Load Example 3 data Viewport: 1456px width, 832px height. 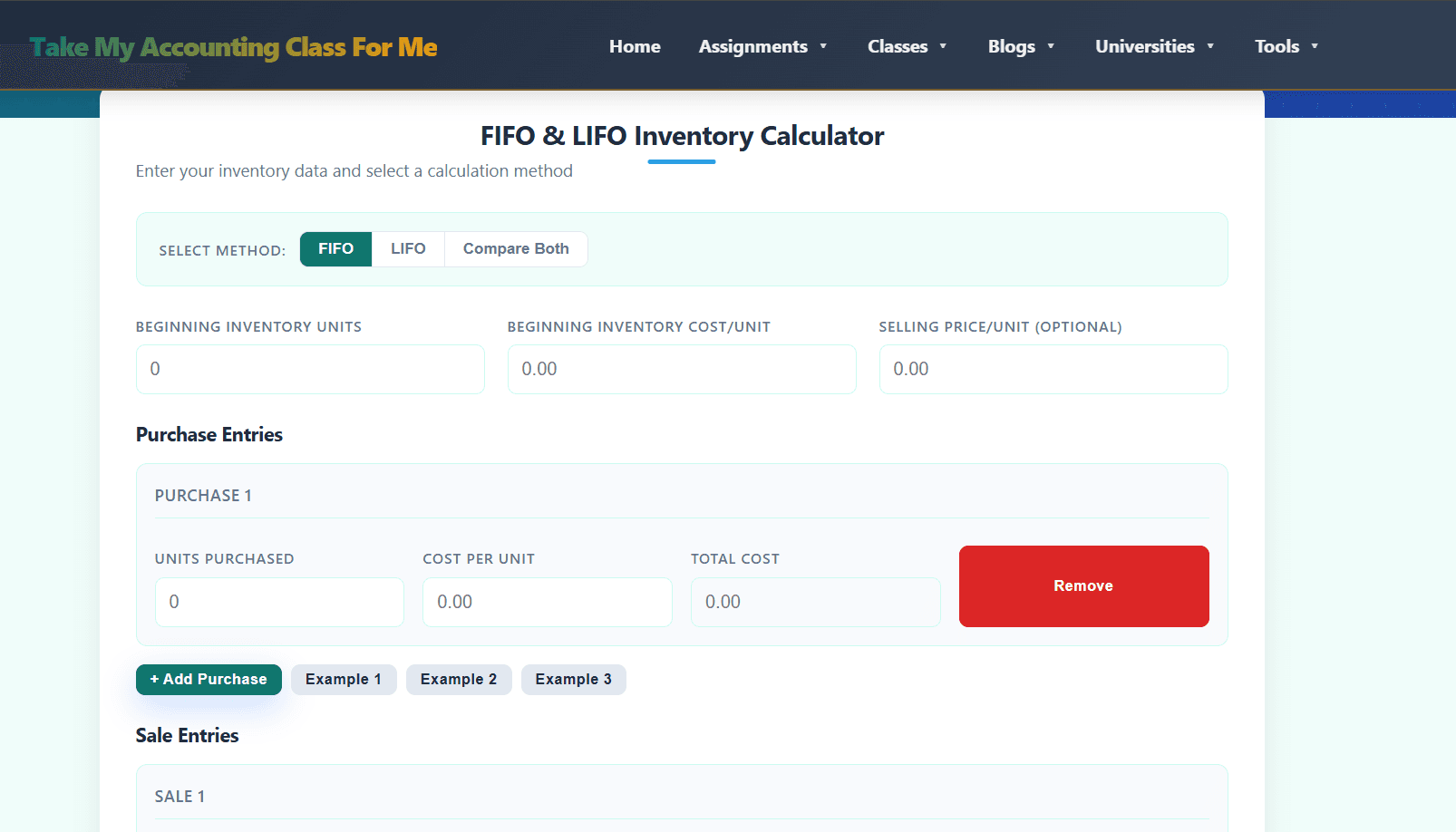(x=573, y=679)
